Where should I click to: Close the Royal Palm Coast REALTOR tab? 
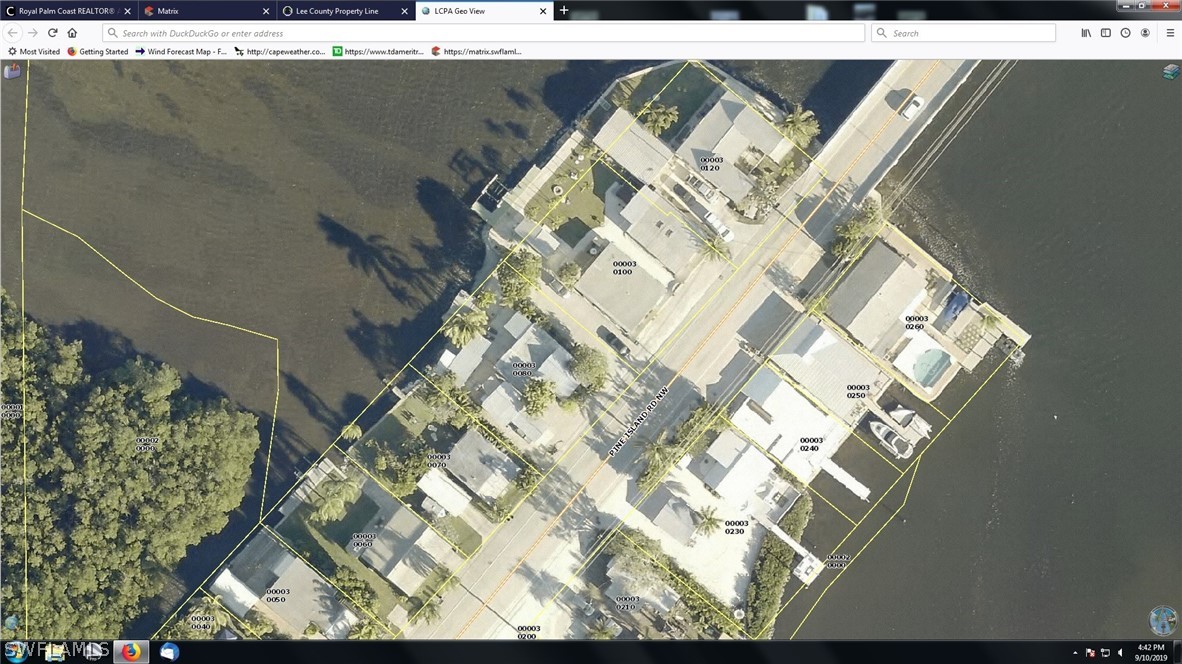[127, 11]
